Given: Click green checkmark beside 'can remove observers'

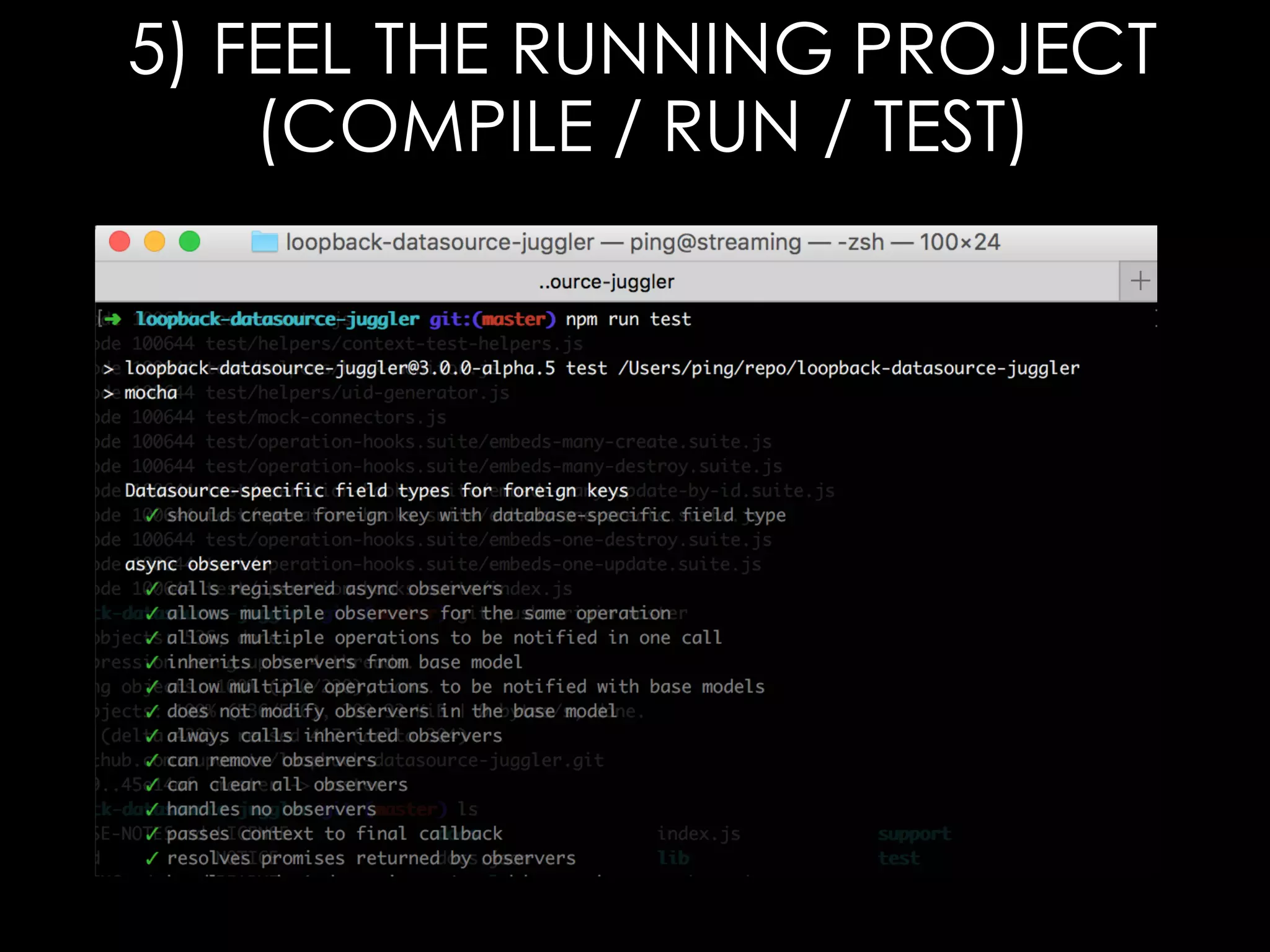Looking at the screenshot, I should click(152, 760).
